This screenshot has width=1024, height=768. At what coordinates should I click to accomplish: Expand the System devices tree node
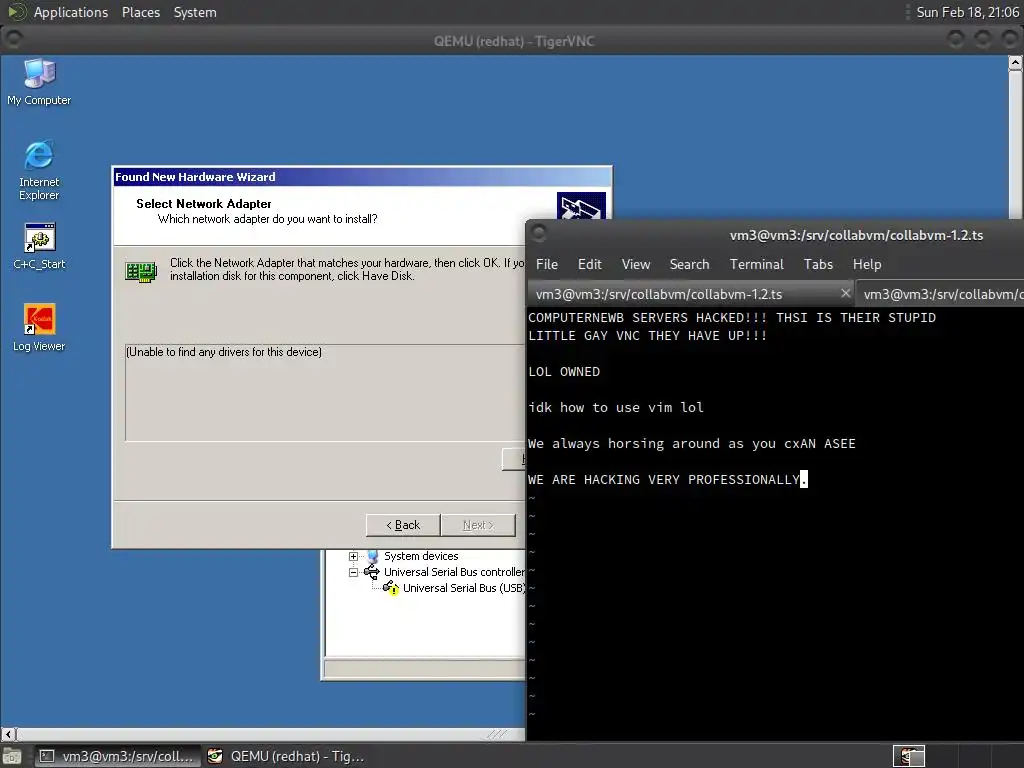(x=353, y=556)
